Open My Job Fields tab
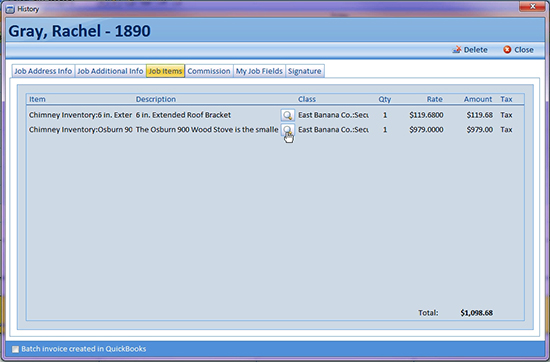This screenshot has height=362, width=550. pyautogui.click(x=259, y=71)
